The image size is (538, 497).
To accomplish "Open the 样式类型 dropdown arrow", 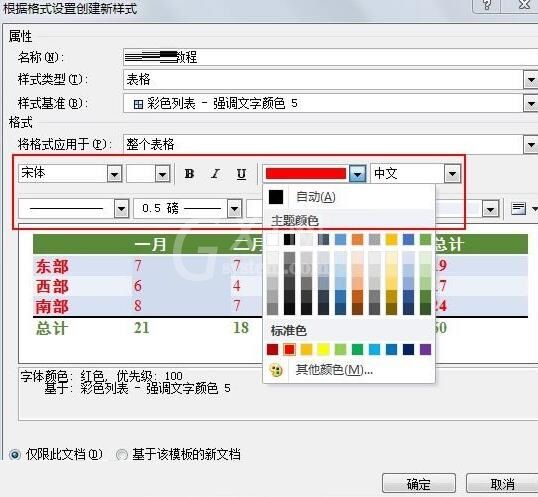I will pyautogui.click(x=531, y=80).
